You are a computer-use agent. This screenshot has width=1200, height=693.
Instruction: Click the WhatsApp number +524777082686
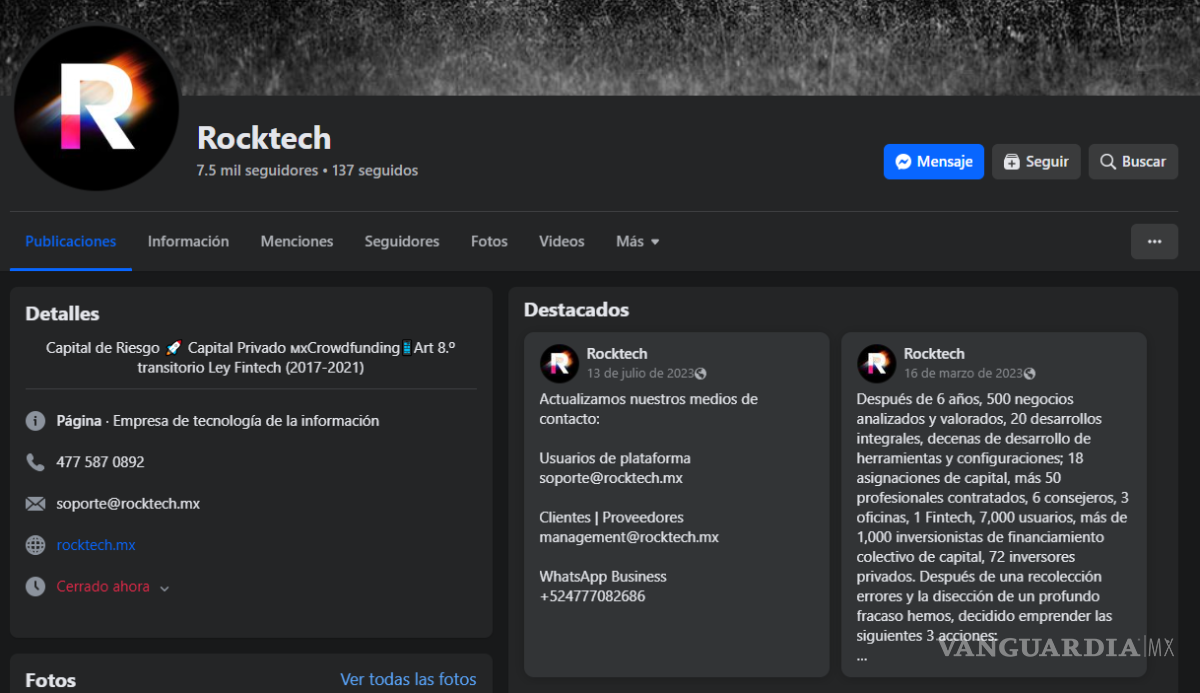(x=592, y=596)
